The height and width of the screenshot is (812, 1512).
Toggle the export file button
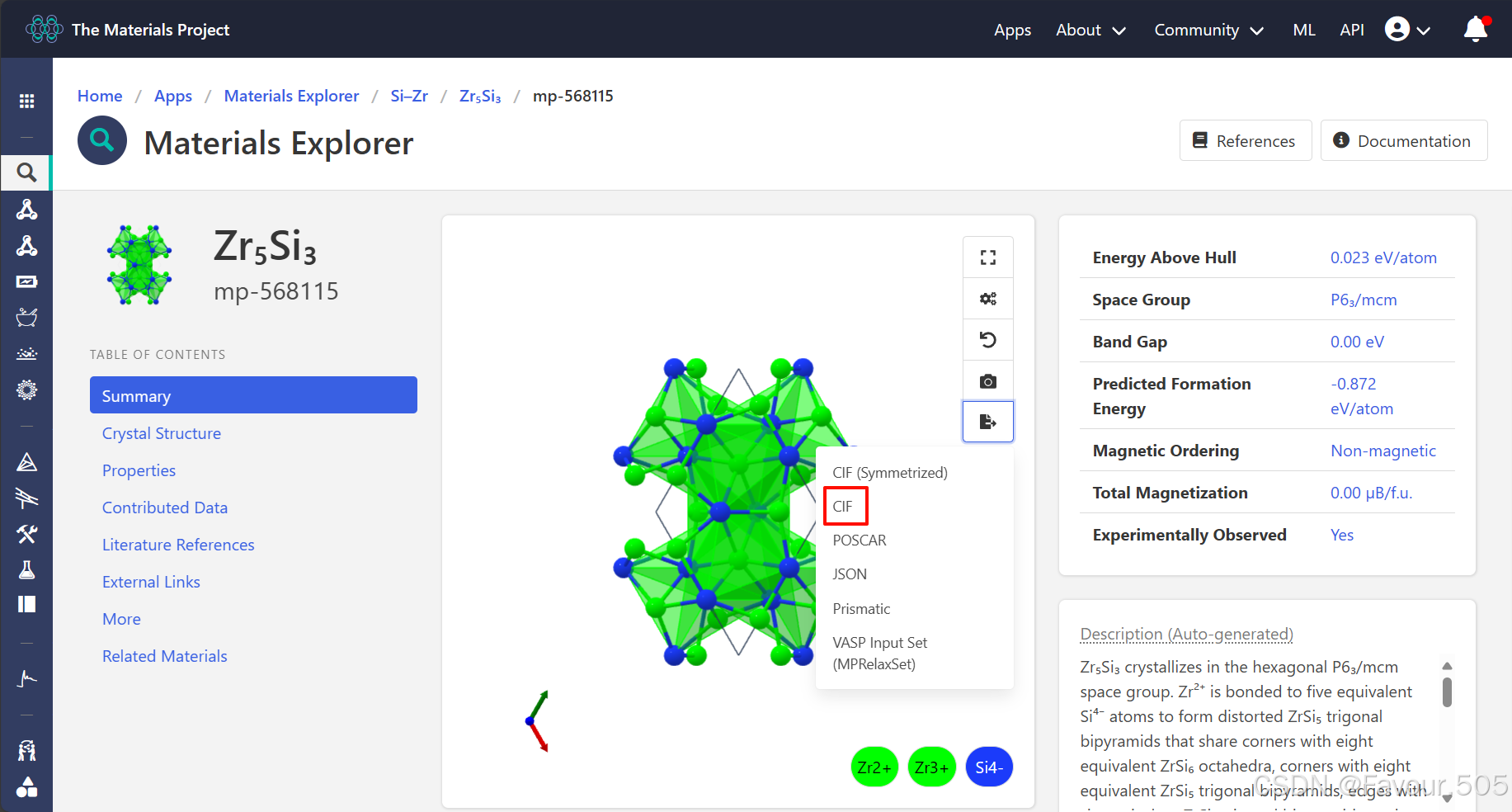click(988, 422)
